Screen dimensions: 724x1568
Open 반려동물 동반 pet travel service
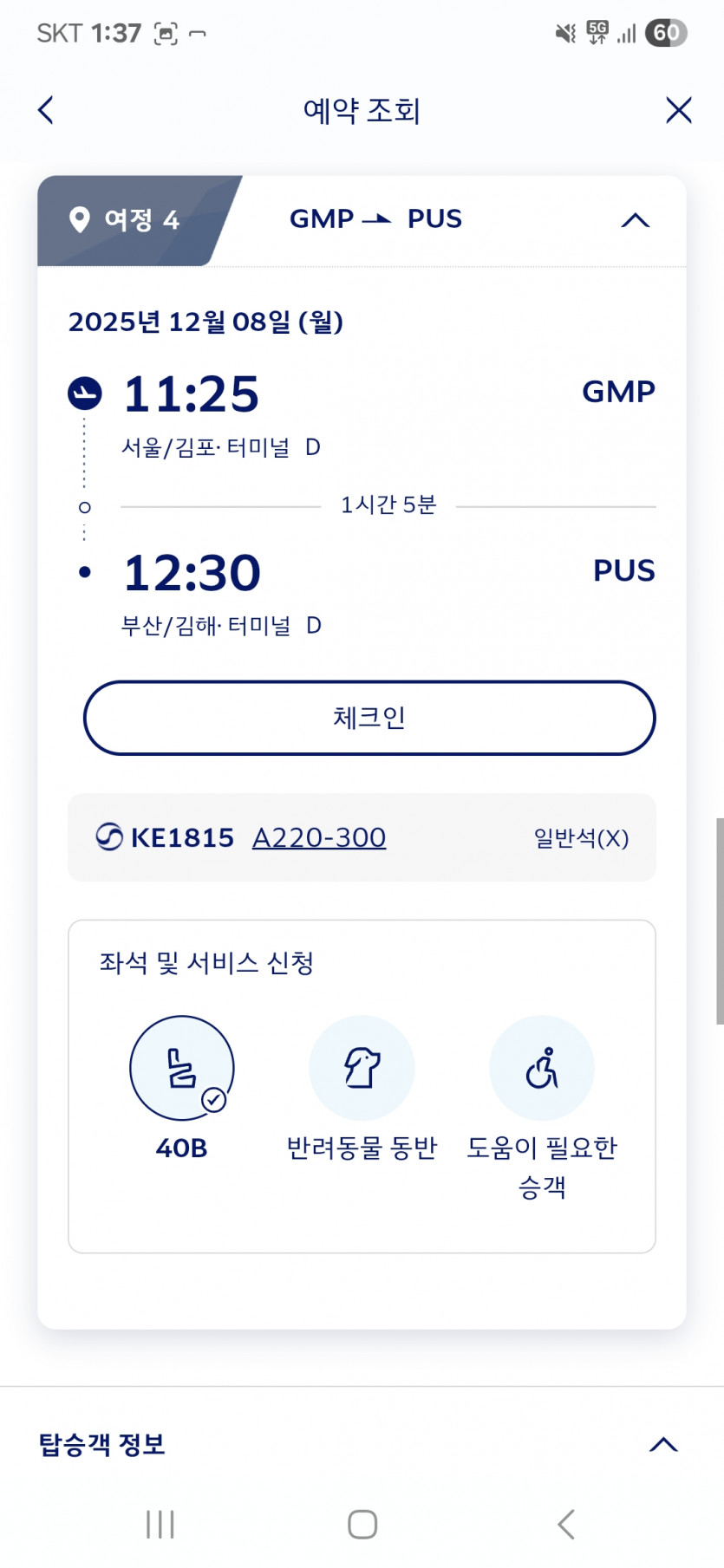[362, 1067]
